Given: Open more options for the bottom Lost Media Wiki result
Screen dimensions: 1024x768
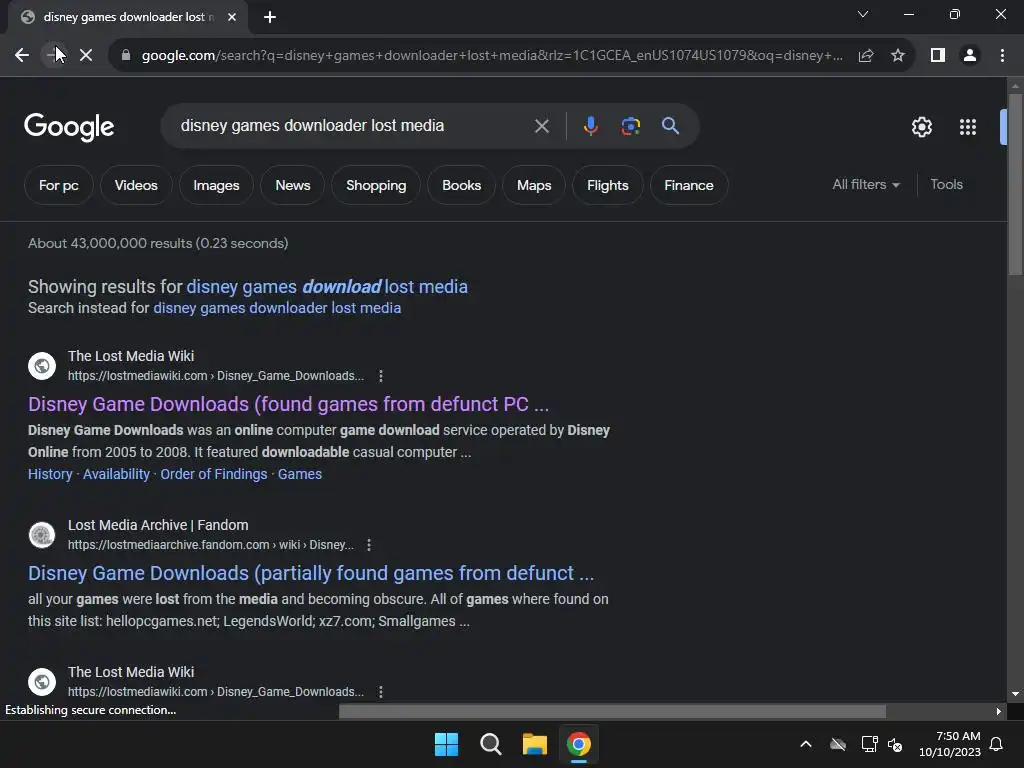Looking at the screenshot, I should pos(381,692).
